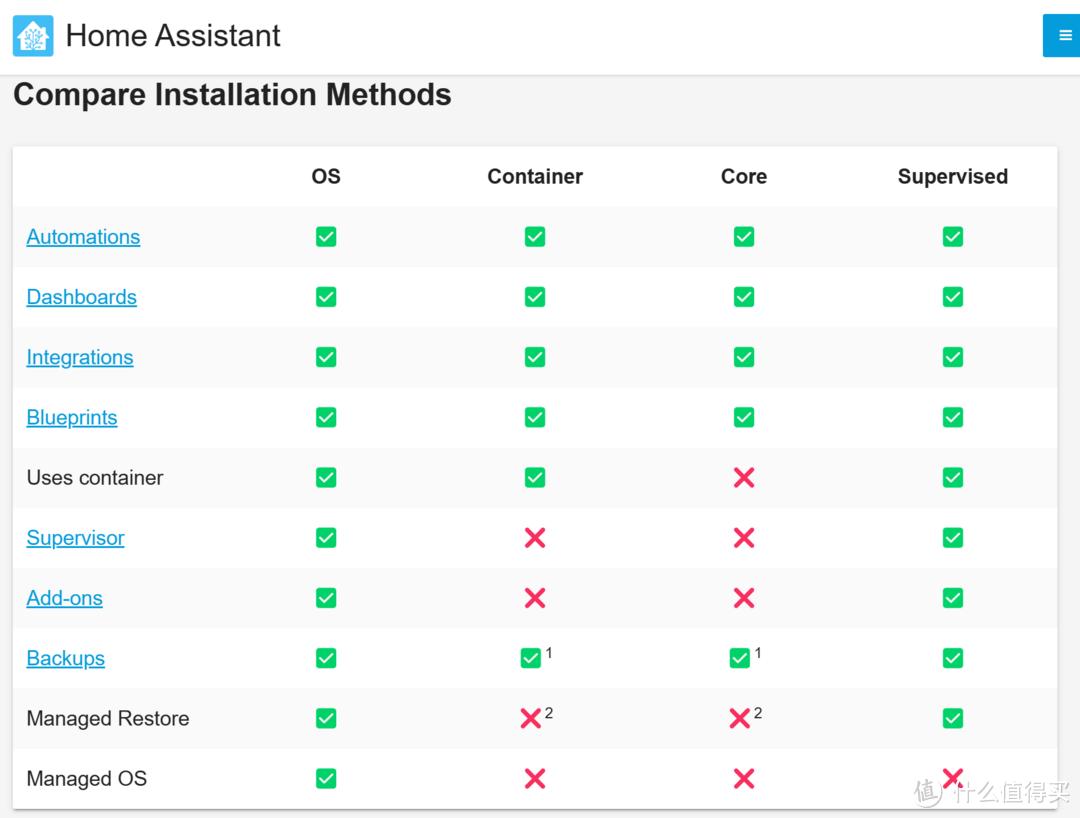Click the green check for Backups under Container
The image size is (1080, 818).
pyautogui.click(x=531, y=658)
